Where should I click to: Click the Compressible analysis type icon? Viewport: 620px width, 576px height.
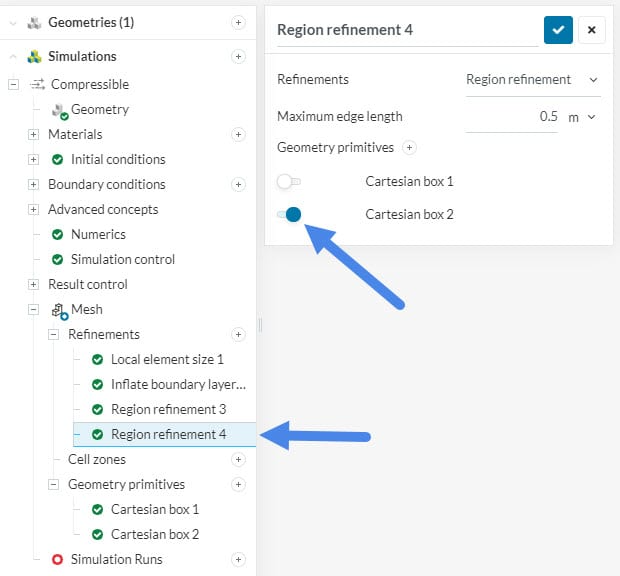pyautogui.click(x=38, y=84)
